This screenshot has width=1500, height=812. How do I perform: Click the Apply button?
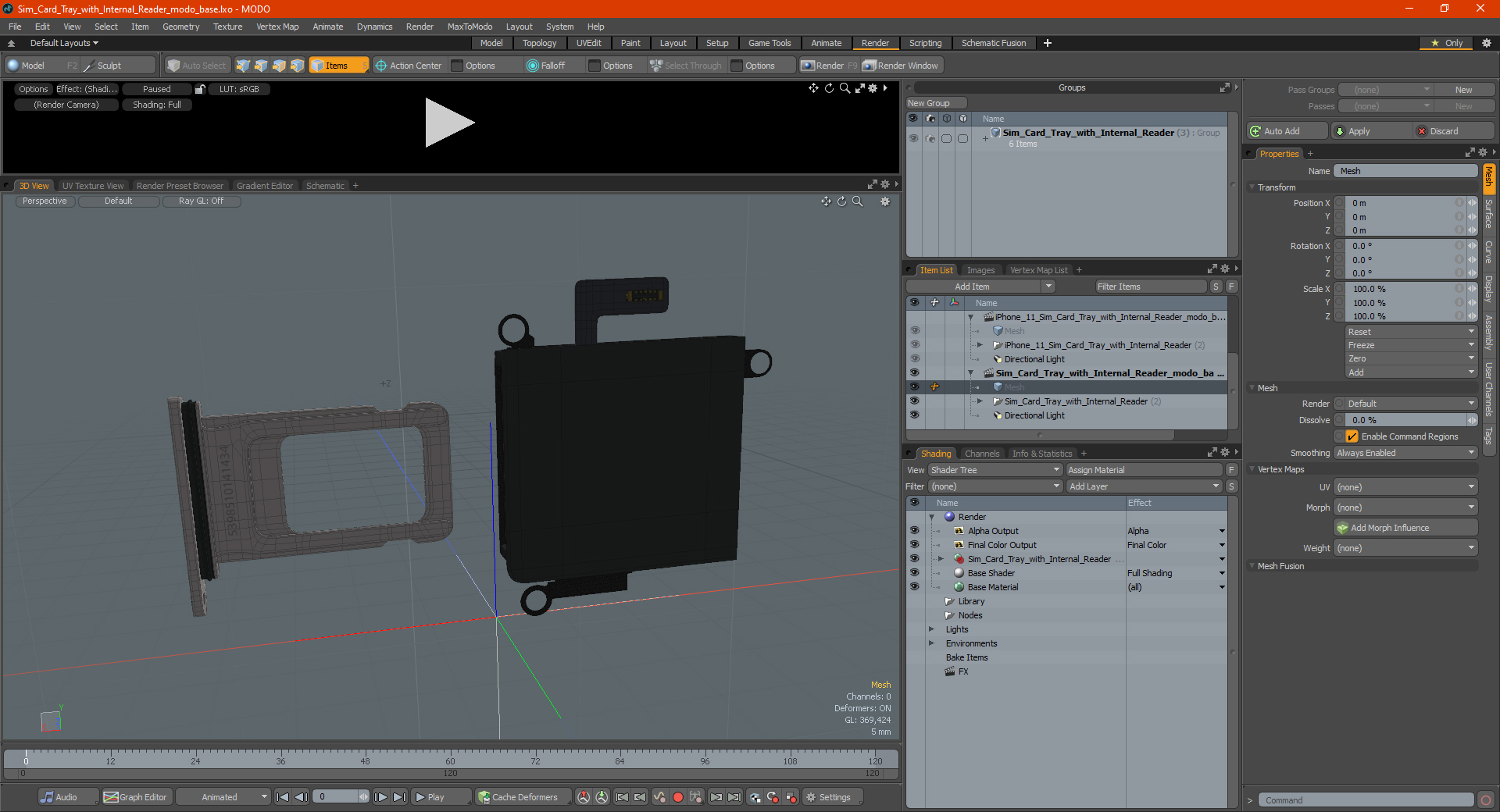1371,131
